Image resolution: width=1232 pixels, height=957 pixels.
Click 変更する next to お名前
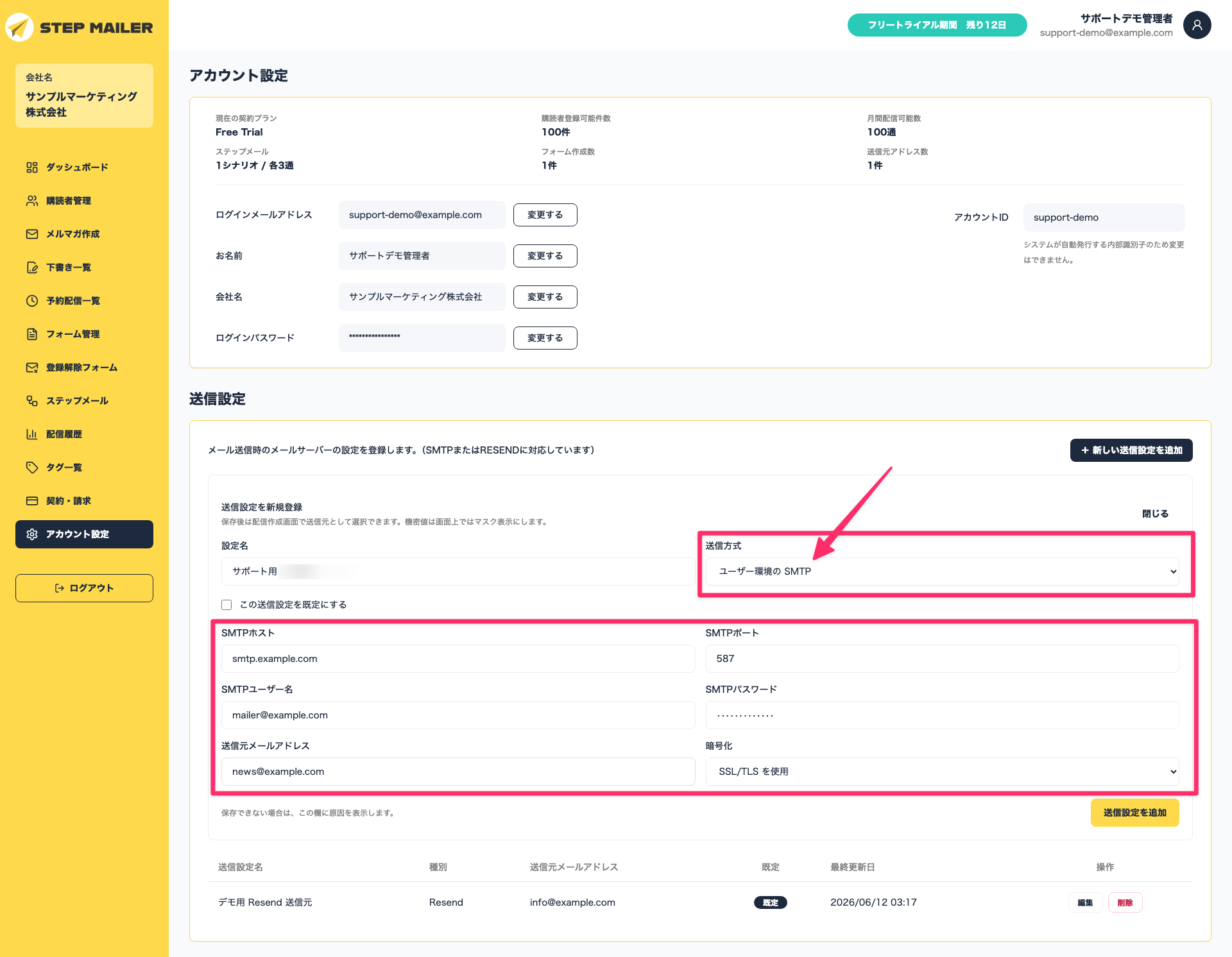(545, 256)
